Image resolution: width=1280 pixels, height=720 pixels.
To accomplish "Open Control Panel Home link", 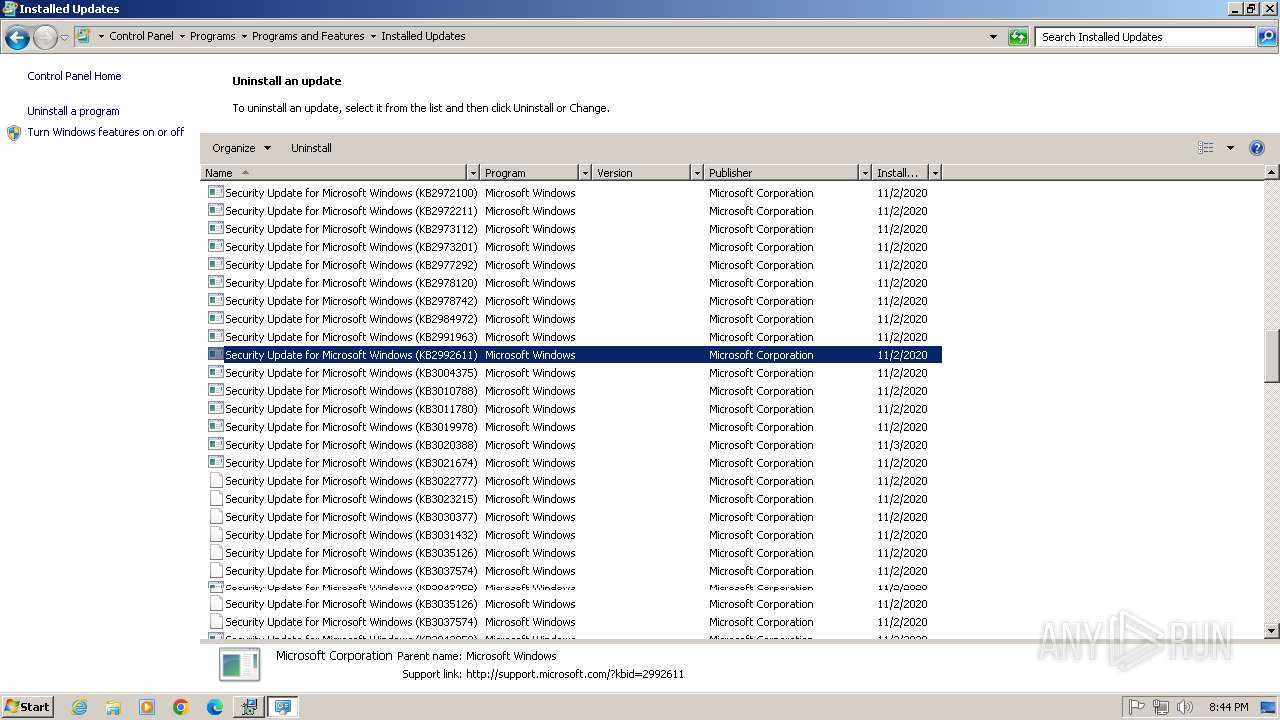I will click(74, 76).
